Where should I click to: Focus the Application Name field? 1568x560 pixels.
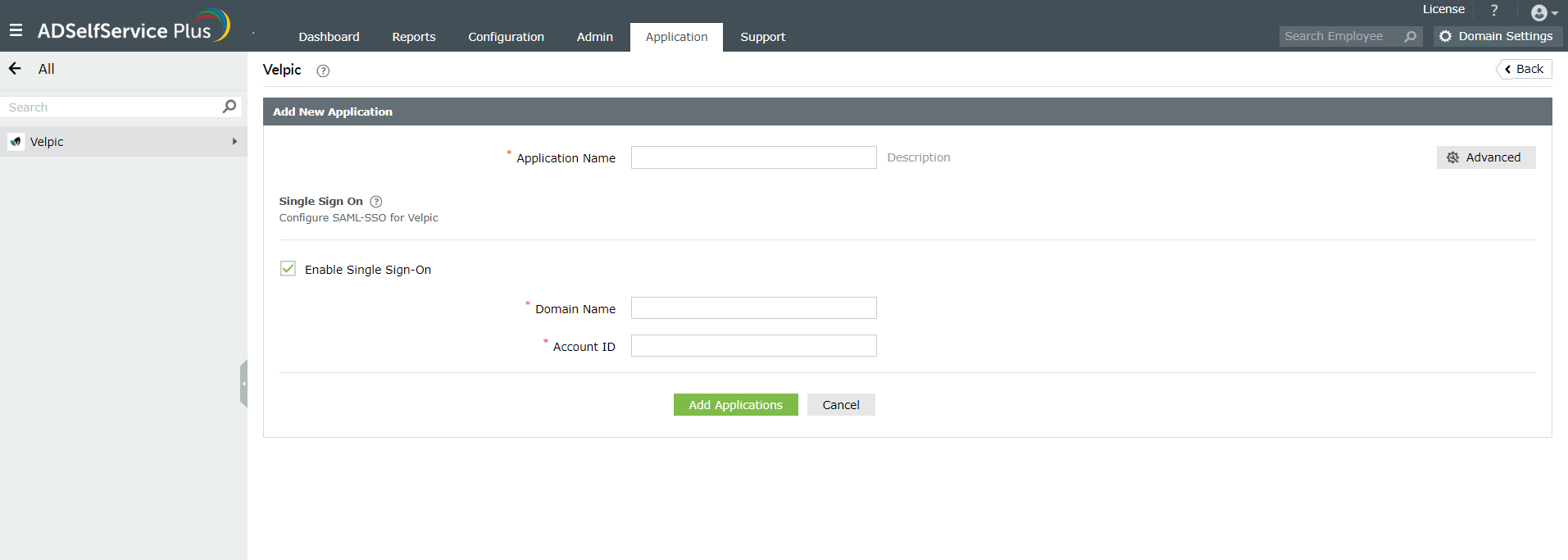pos(754,157)
